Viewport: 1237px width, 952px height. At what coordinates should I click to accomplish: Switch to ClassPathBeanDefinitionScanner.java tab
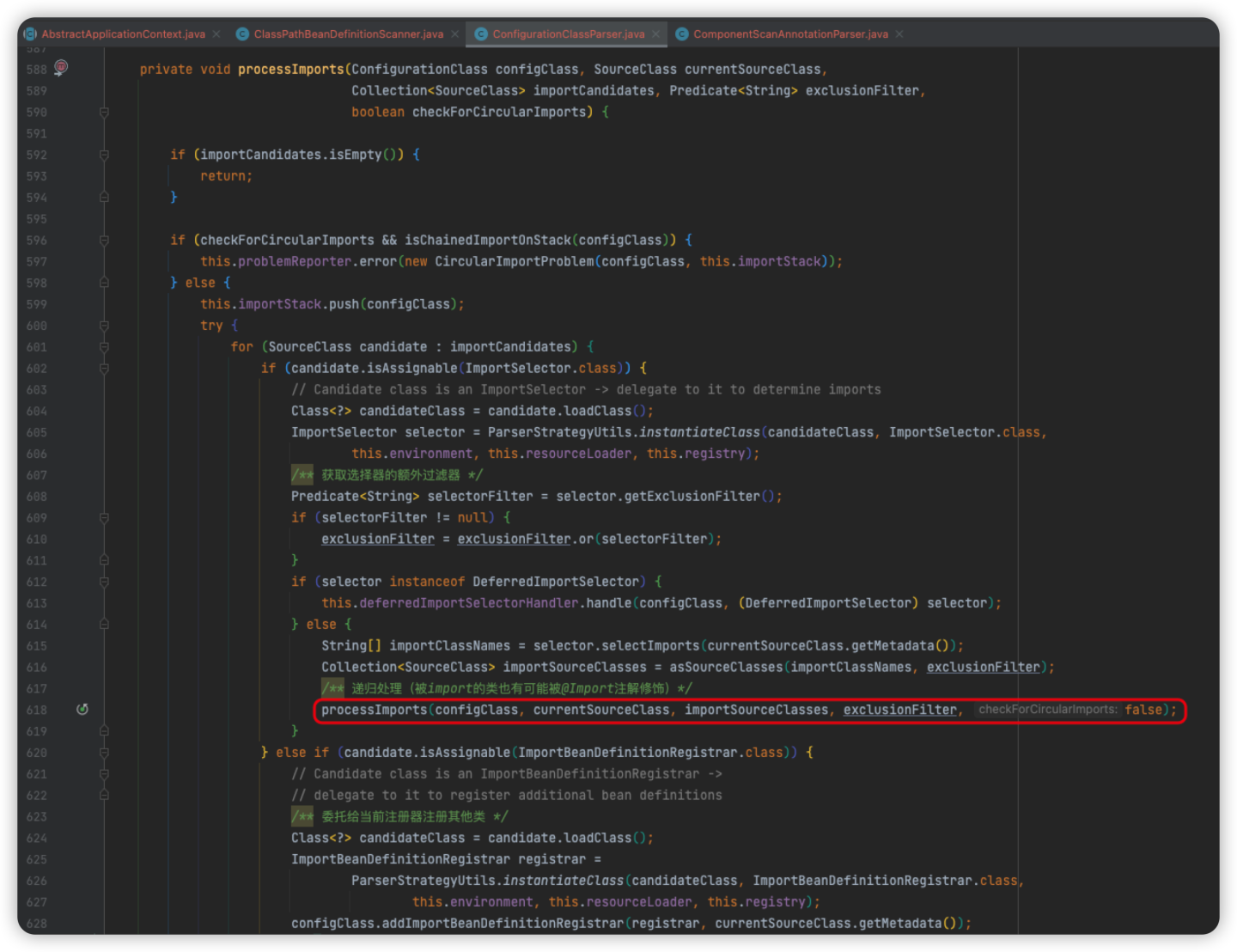click(x=349, y=34)
